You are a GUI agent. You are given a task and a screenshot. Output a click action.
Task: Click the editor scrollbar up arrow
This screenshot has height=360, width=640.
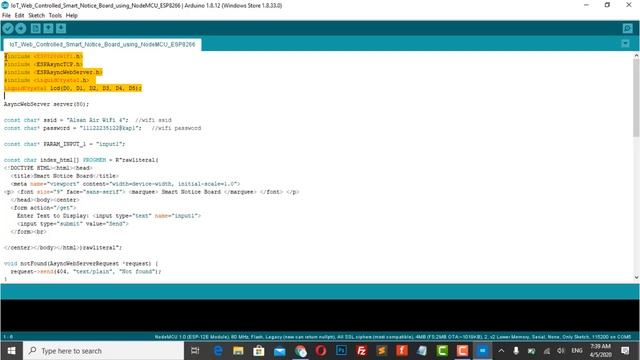[636, 56]
